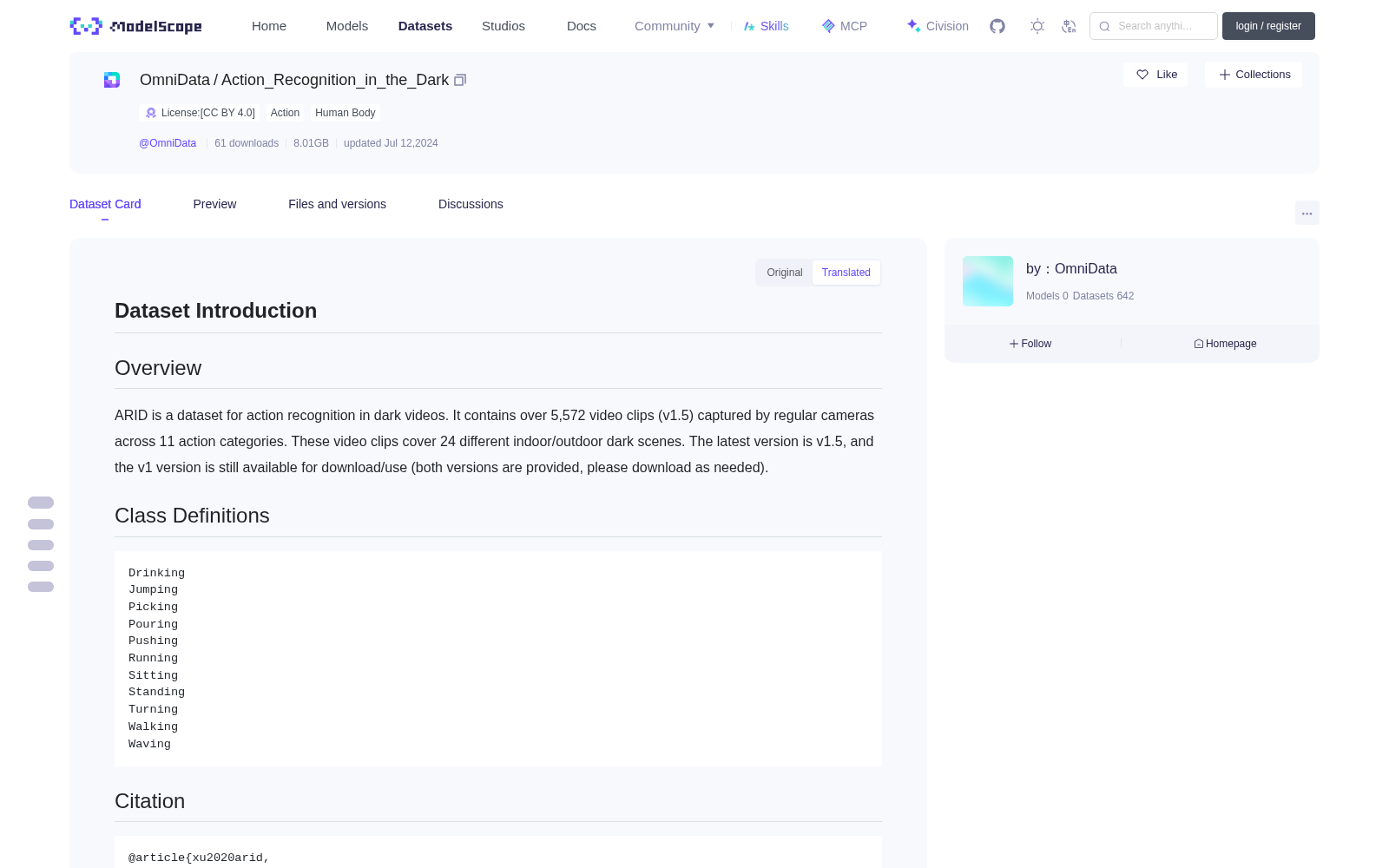
Task: Click the "updated Jul 12,2024" text
Action: coord(391,143)
